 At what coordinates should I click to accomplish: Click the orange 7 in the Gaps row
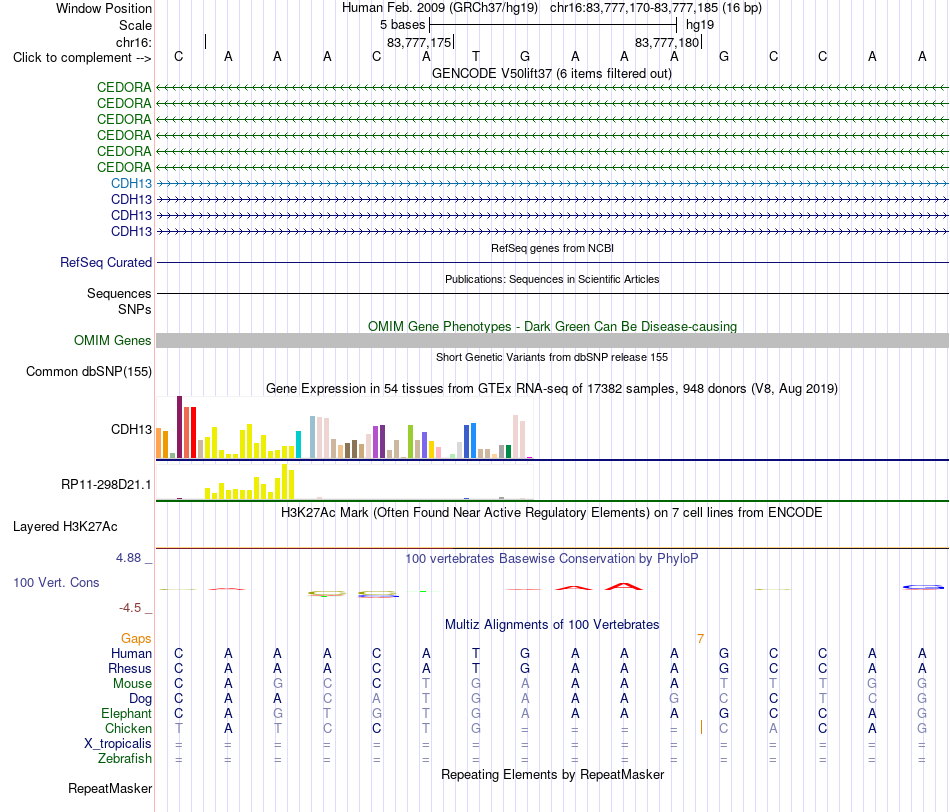tap(700, 639)
